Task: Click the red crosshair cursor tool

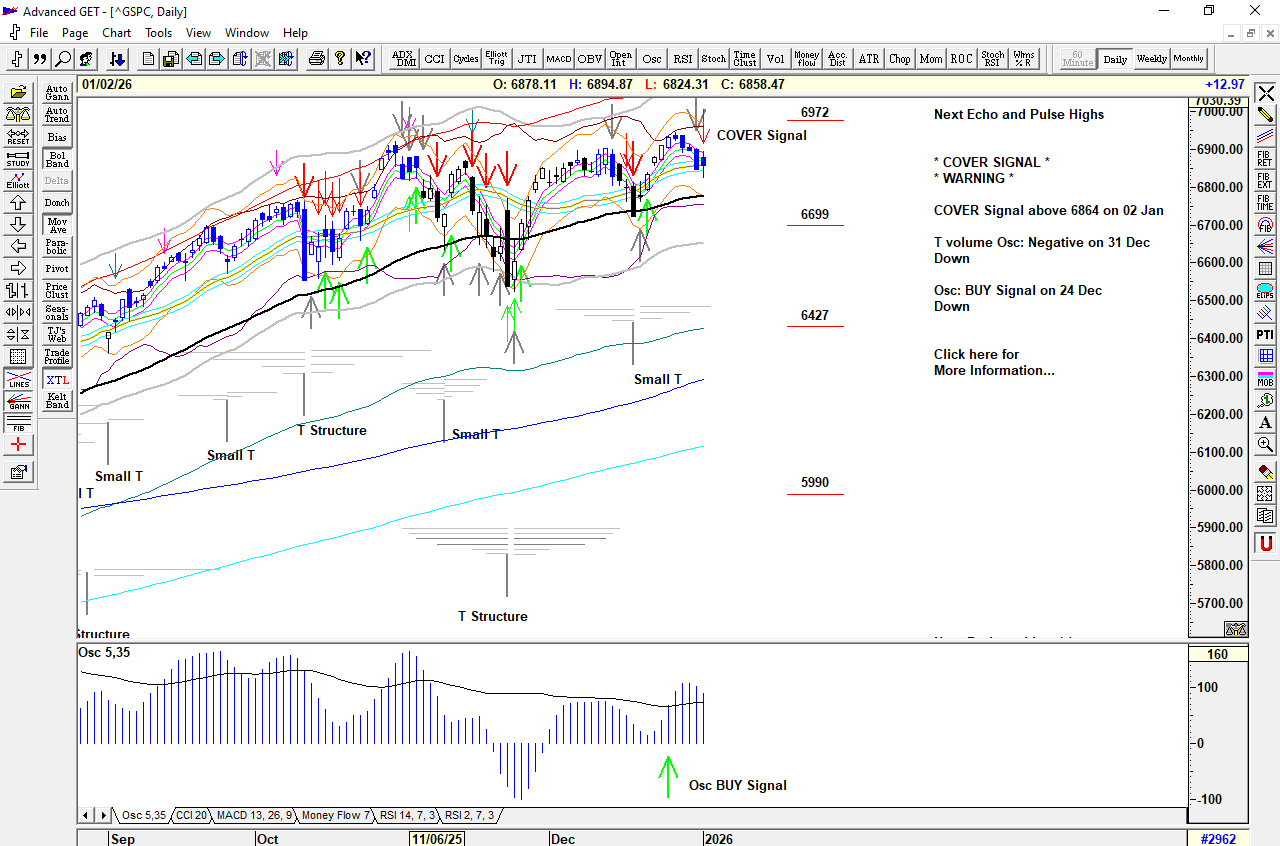Action: pos(18,445)
